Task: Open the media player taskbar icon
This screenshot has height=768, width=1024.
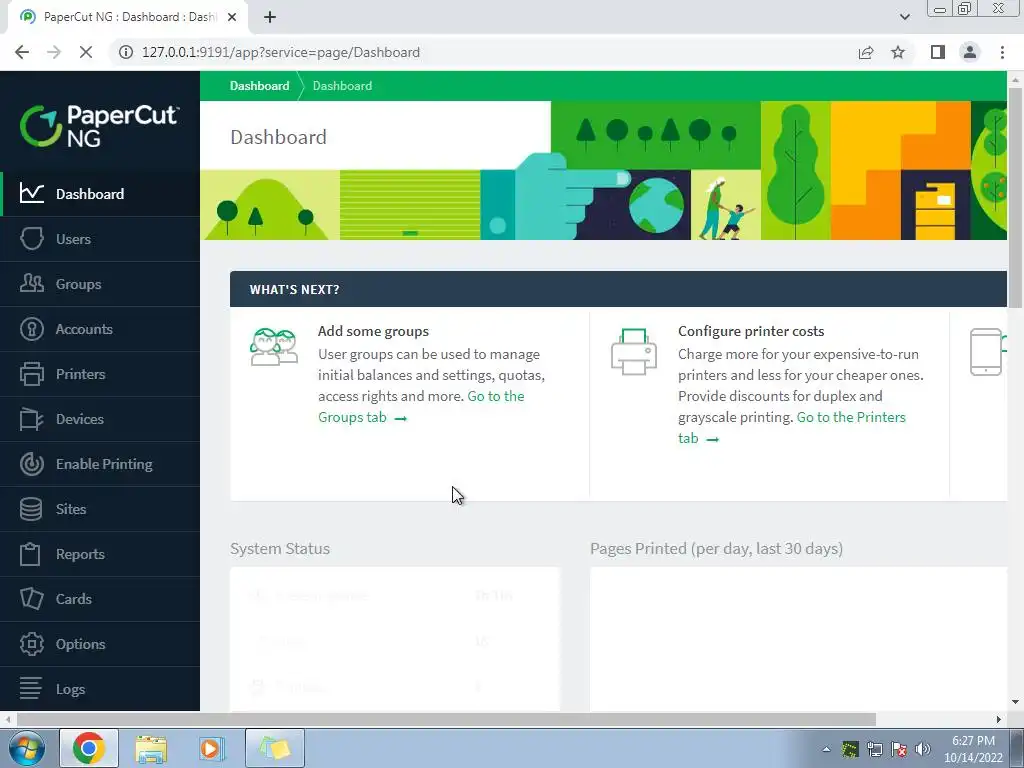Action: [211, 748]
